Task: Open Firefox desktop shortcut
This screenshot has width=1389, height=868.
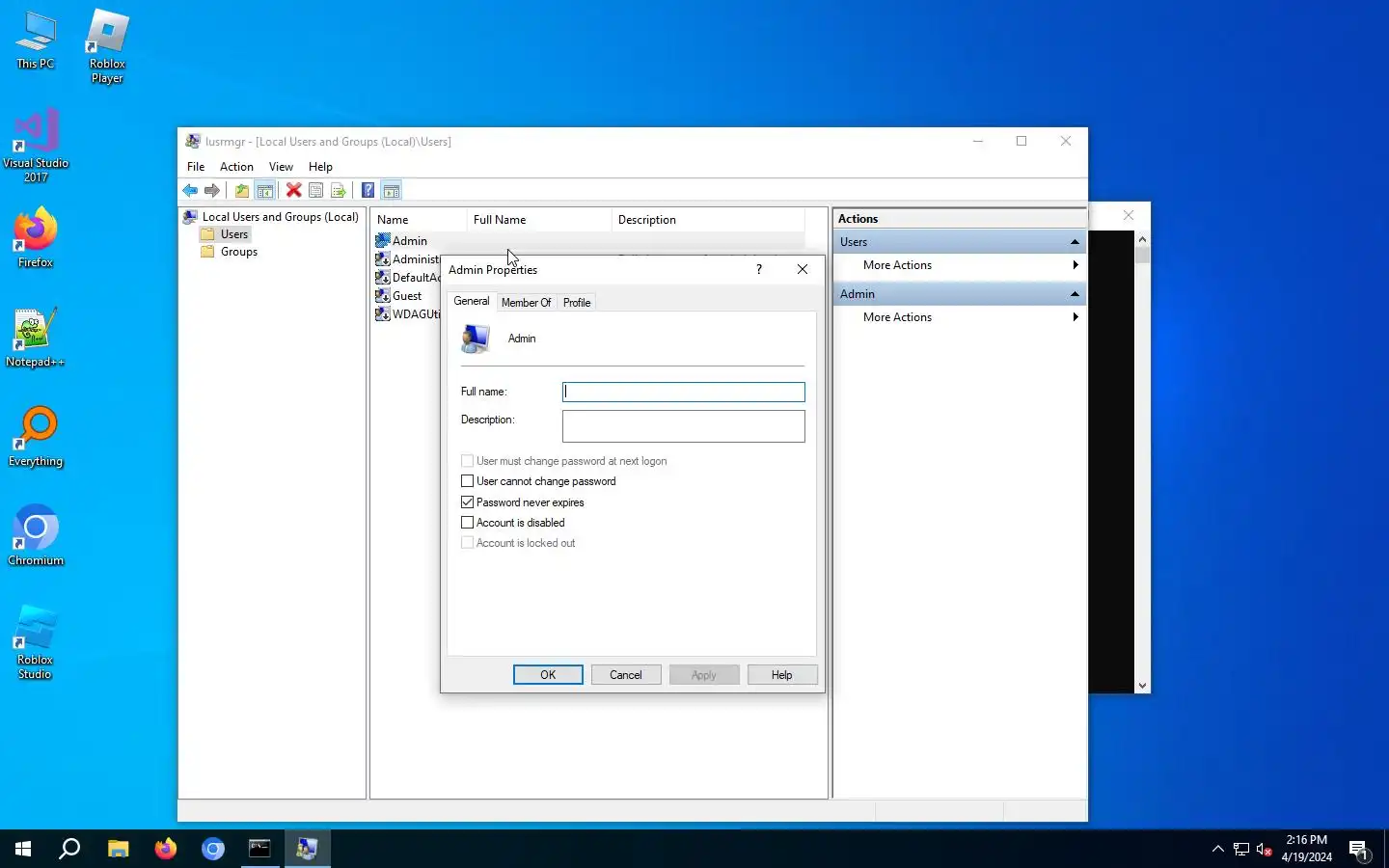Action: point(36,238)
